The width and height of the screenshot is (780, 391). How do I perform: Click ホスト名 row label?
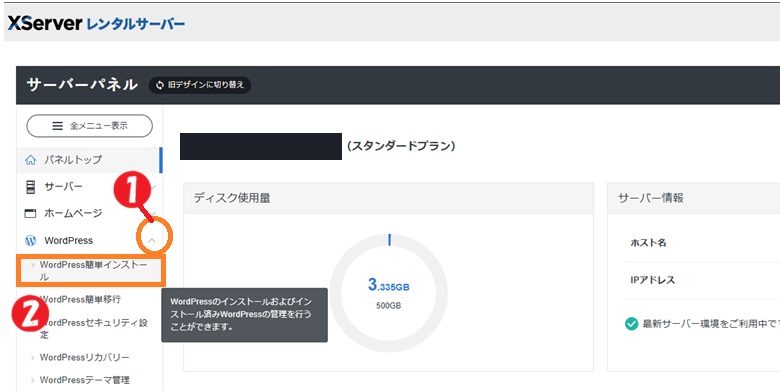tap(648, 243)
